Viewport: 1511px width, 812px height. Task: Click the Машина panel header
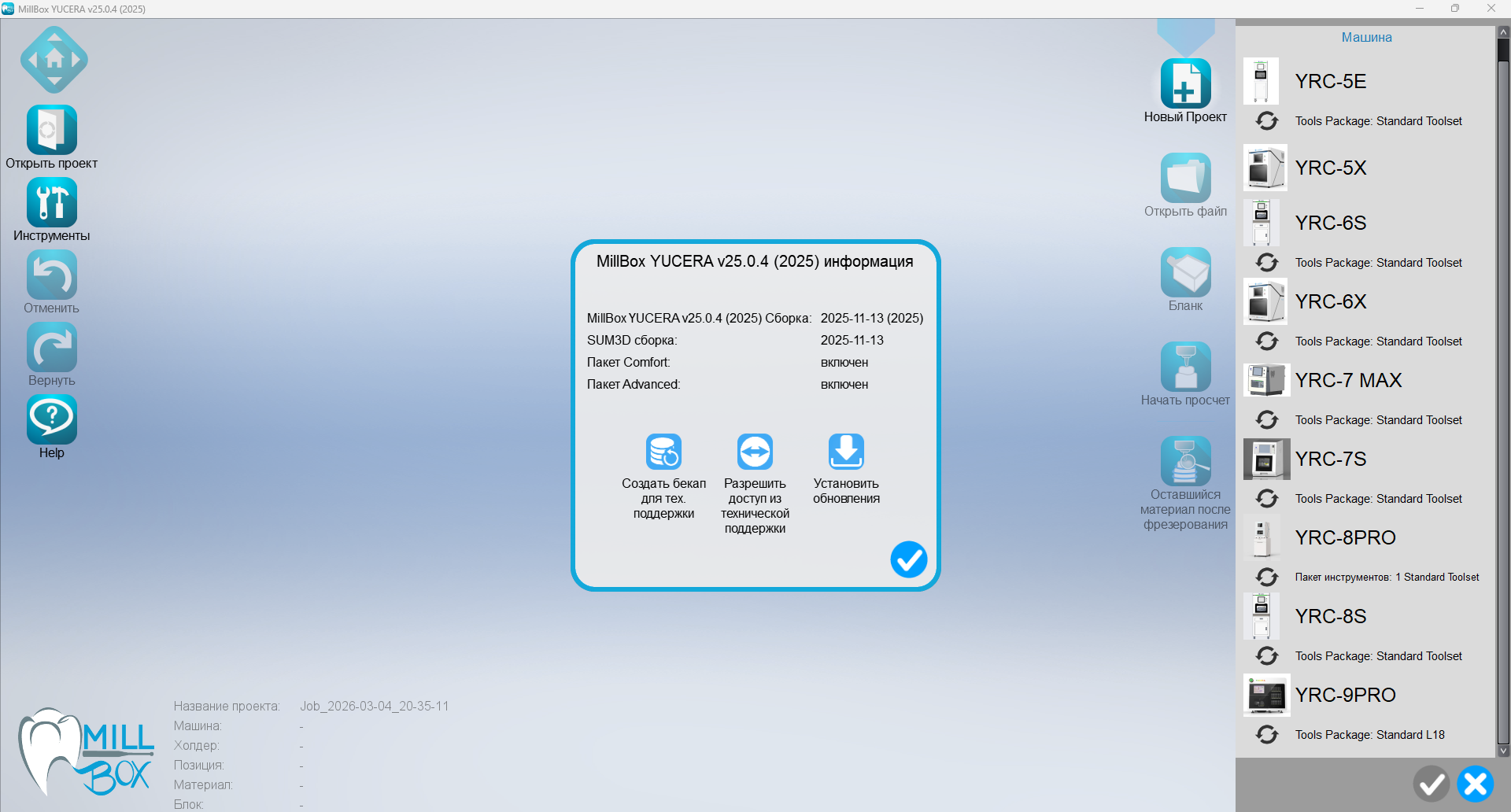pyautogui.click(x=1366, y=38)
